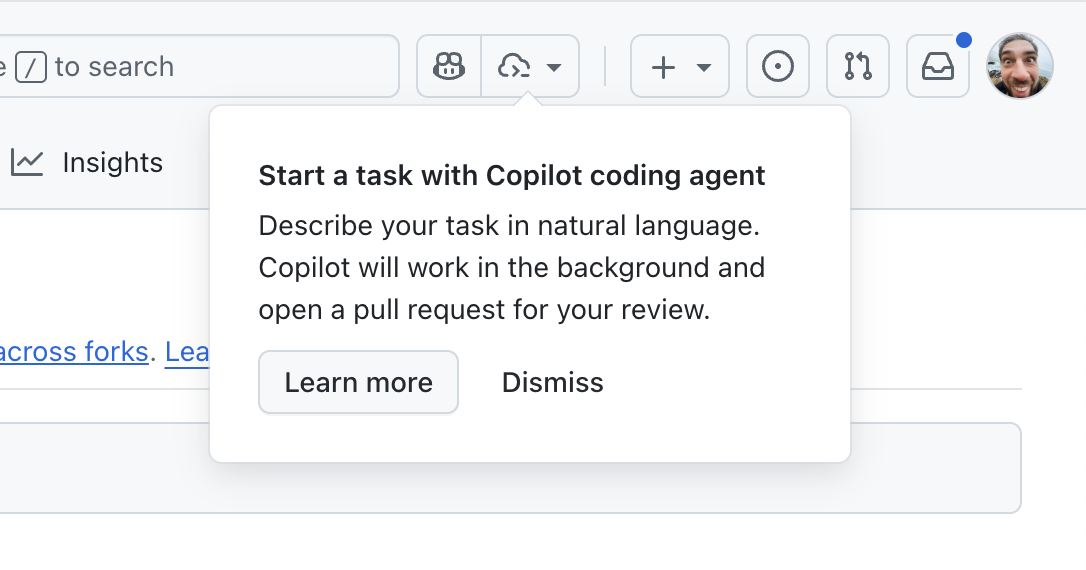
Task: Open the Issues circle-dot icon
Action: [x=778, y=67]
